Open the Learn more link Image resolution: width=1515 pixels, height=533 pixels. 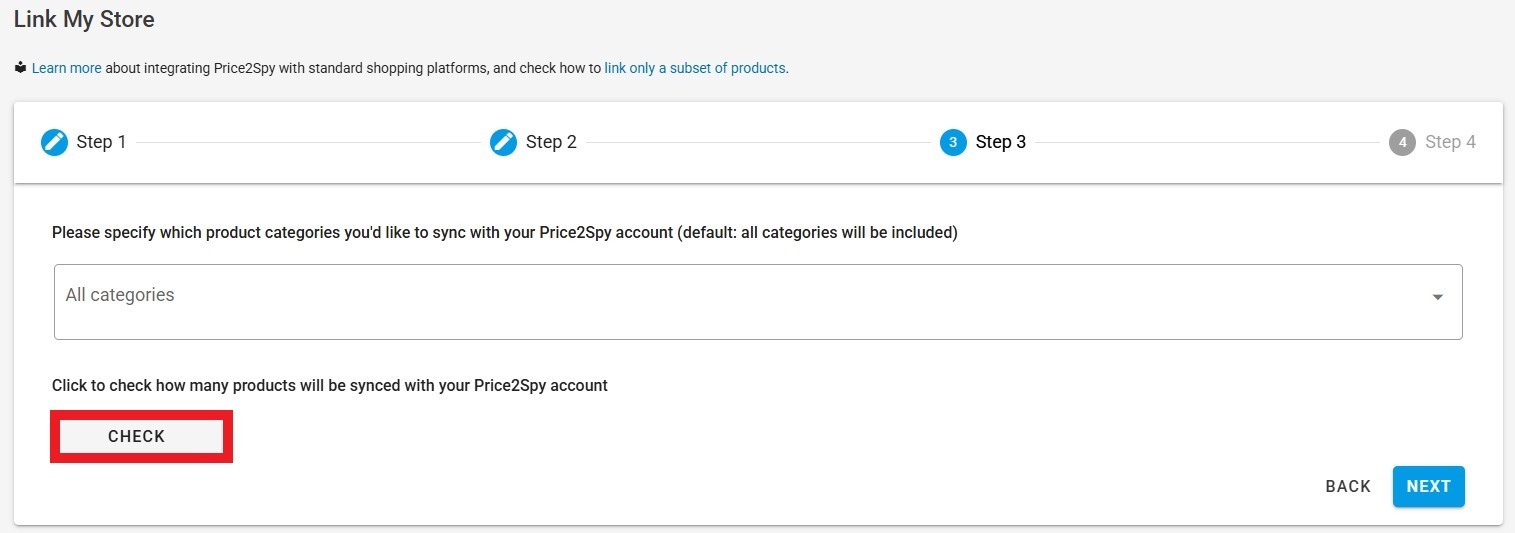point(67,68)
